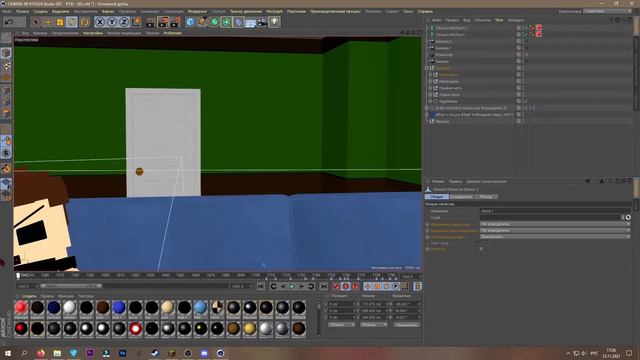640x360 pixels.
Task: Play the animation forward
Action: coord(292,286)
